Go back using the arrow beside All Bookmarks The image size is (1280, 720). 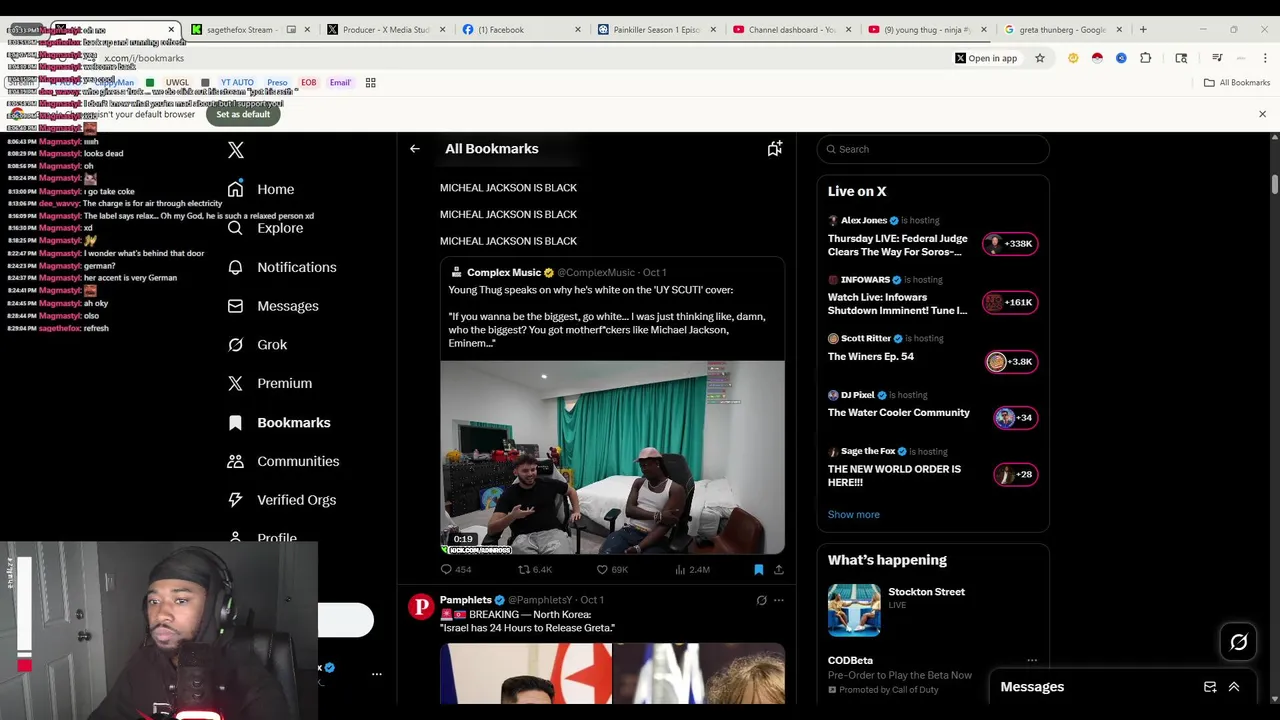[x=414, y=149]
